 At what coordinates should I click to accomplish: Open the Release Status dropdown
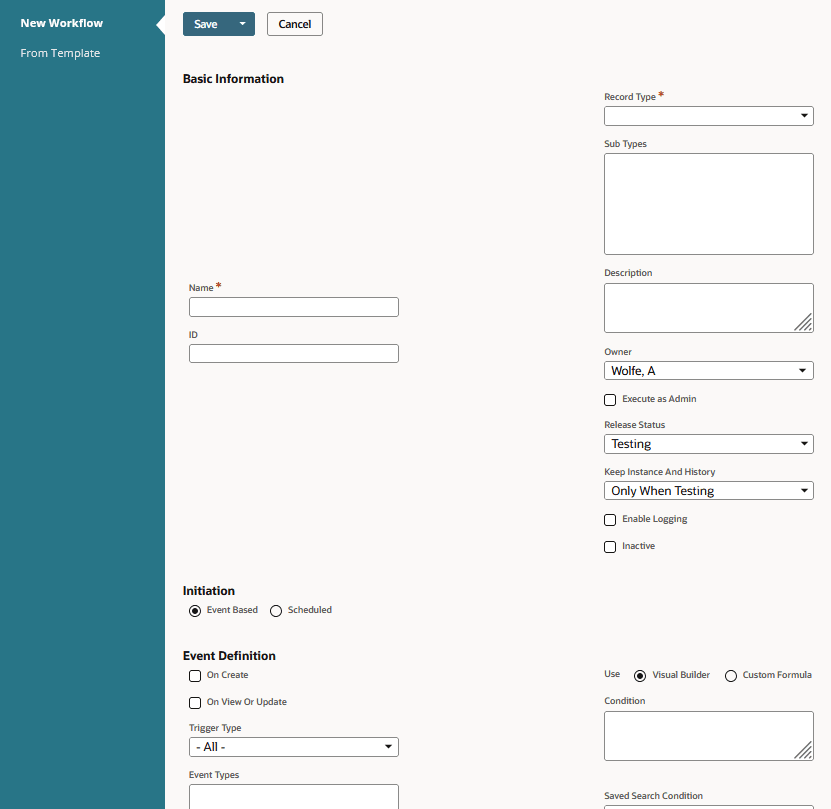709,444
